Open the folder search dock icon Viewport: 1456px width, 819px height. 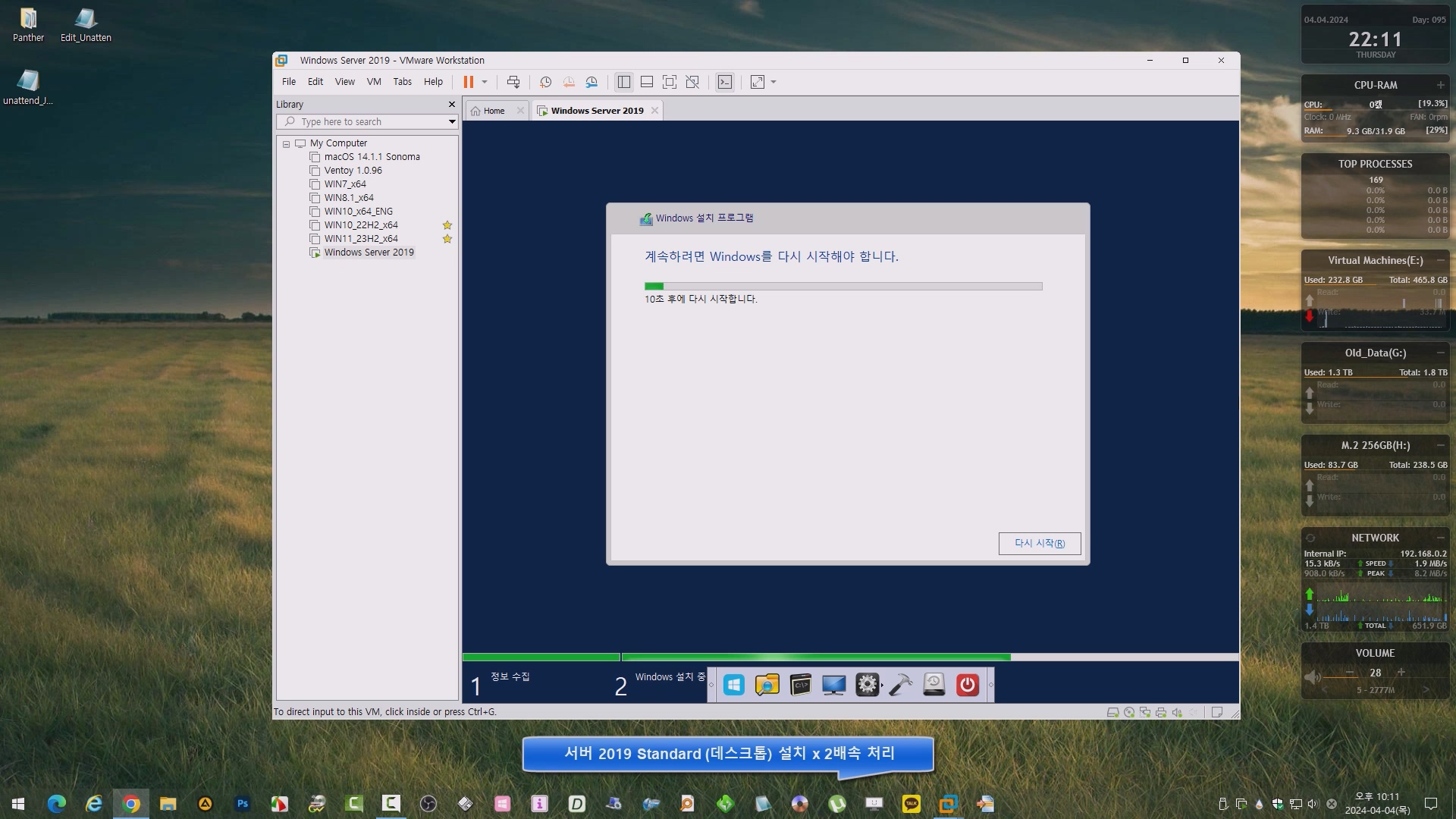pos(767,686)
